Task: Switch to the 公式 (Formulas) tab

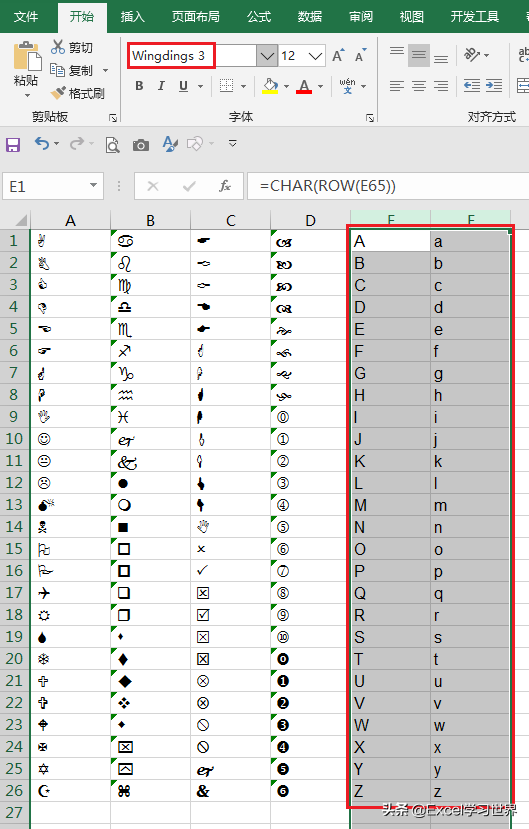Action: [259, 16]
